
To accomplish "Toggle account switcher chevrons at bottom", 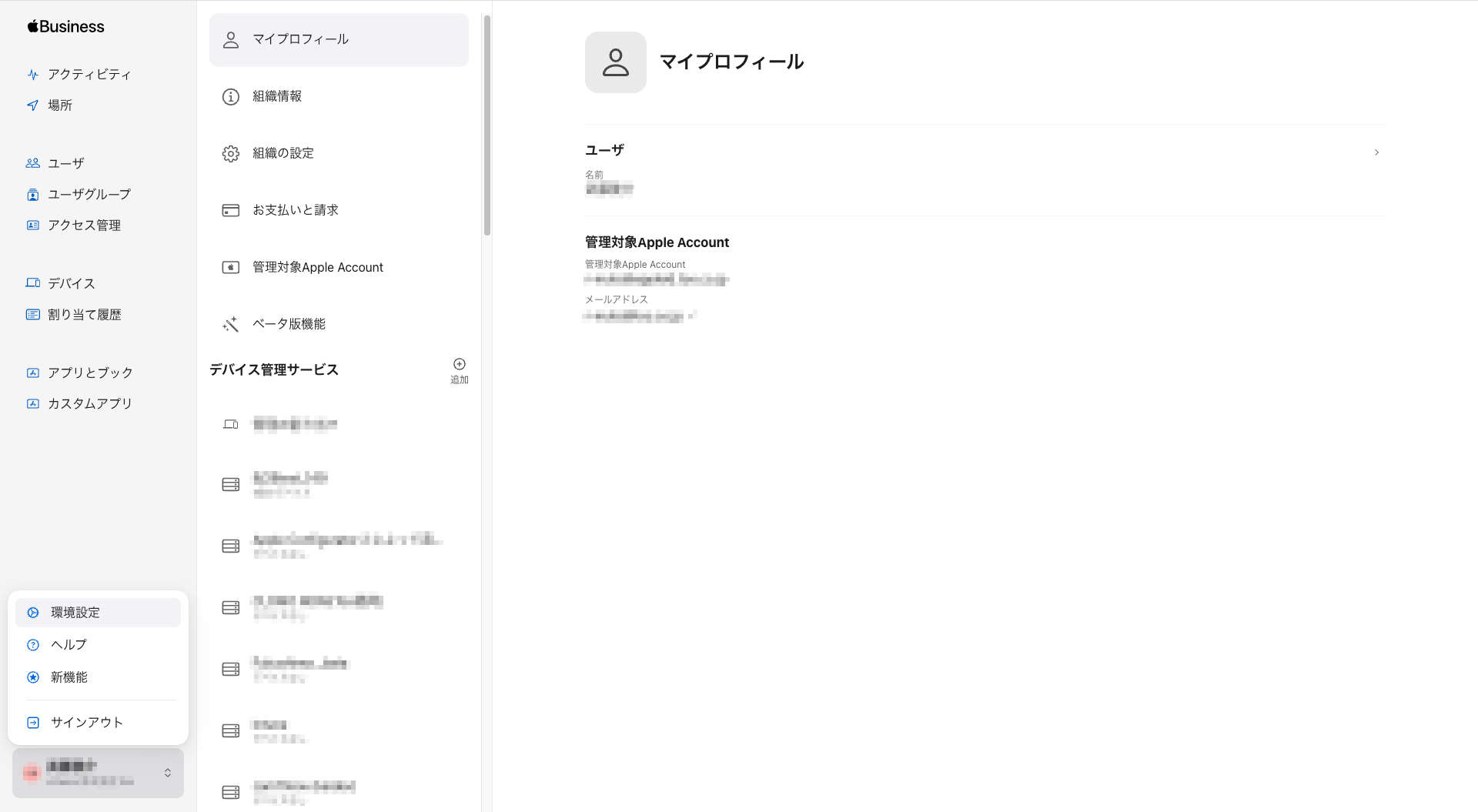I will [168, 773].
